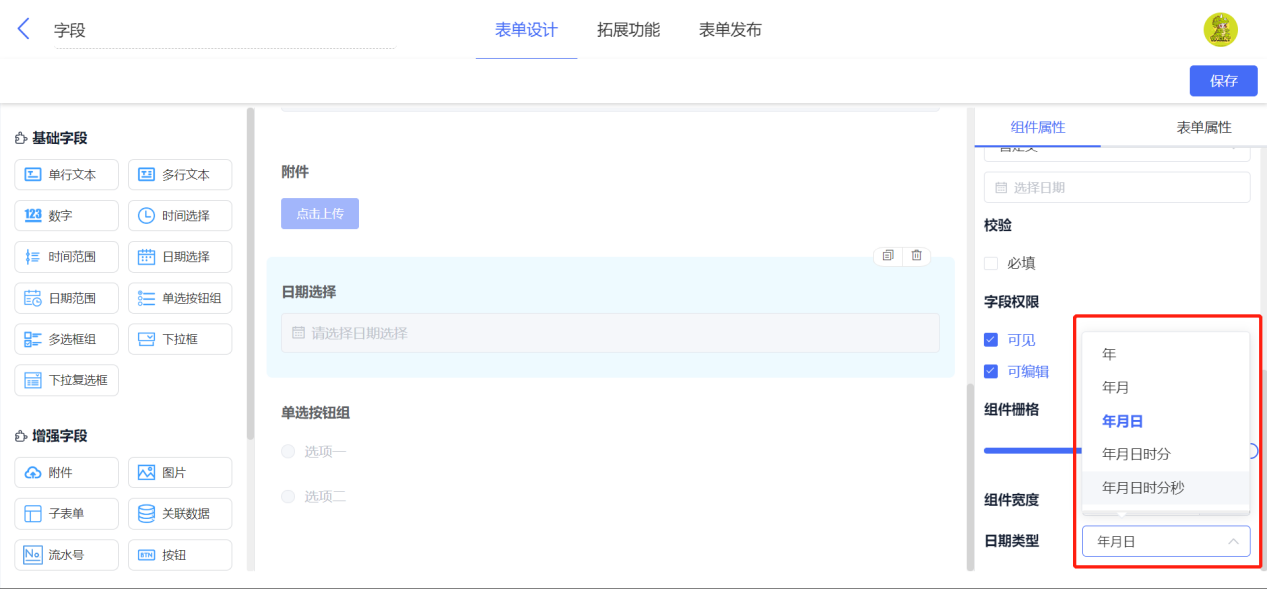1267x589 pixels.
Task: Copy the selected 日期选择 field
Action: pos(888,256)
